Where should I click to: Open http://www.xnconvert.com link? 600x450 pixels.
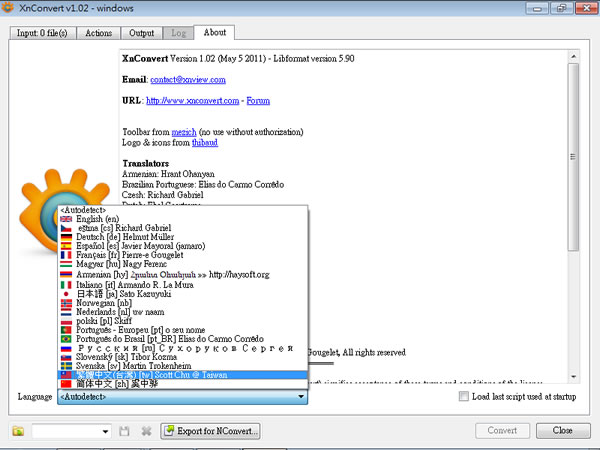point(192,101)
